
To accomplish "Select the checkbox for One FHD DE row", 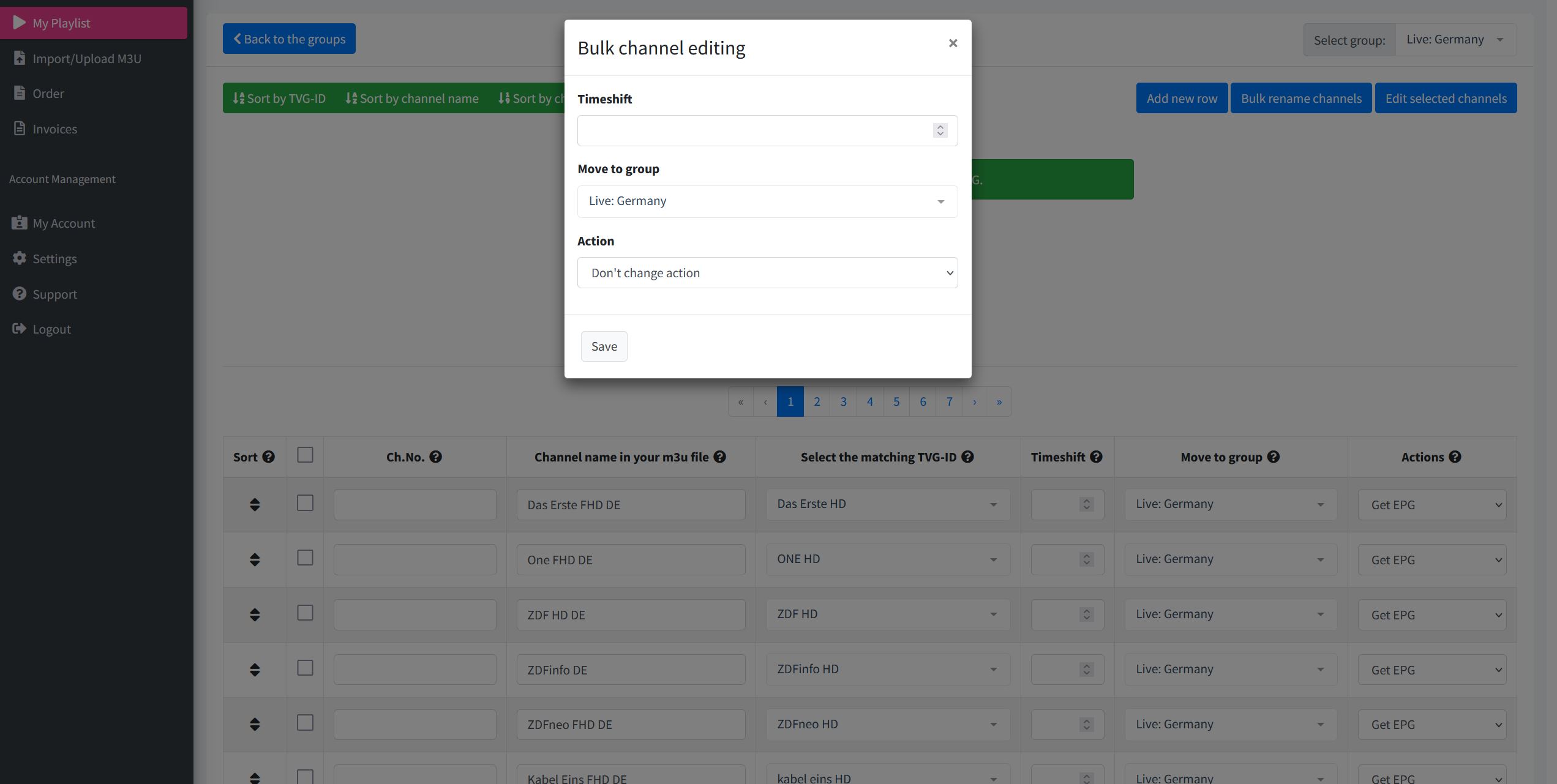I will click(x=305, y=558).
